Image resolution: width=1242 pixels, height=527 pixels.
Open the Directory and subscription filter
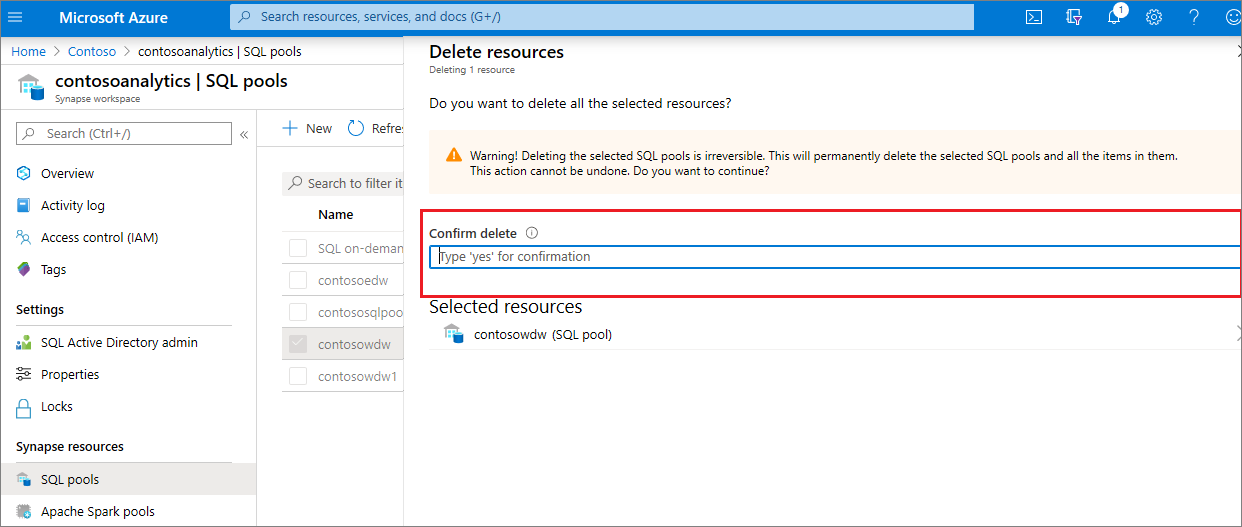coord(1074,17)
